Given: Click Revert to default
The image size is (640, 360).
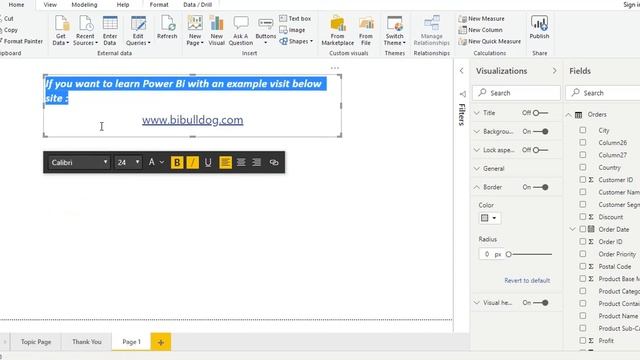Looking at the screenshot, I should [527, 280].
